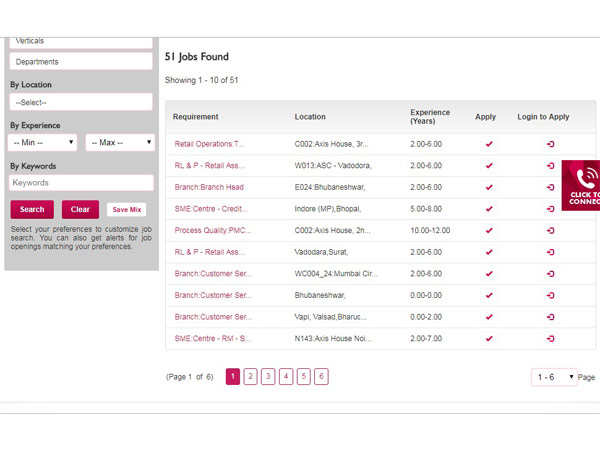Click the C002:Axis House, 3r... location cell
This screenshot has height=450, width=600.
click(331, 144)
